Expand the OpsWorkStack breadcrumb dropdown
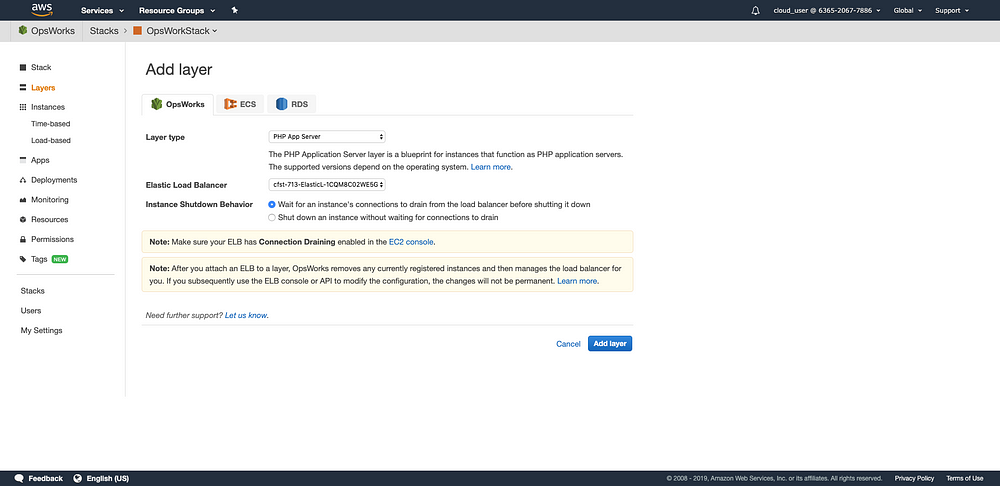1000x486 pixels. tap(182, 31)
